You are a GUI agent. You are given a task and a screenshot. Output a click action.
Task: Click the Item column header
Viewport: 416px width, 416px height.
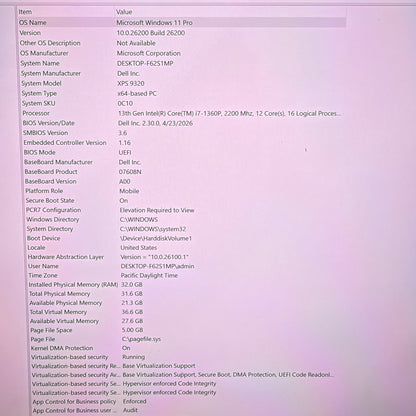pyautogui.click(x=25, y=12)
